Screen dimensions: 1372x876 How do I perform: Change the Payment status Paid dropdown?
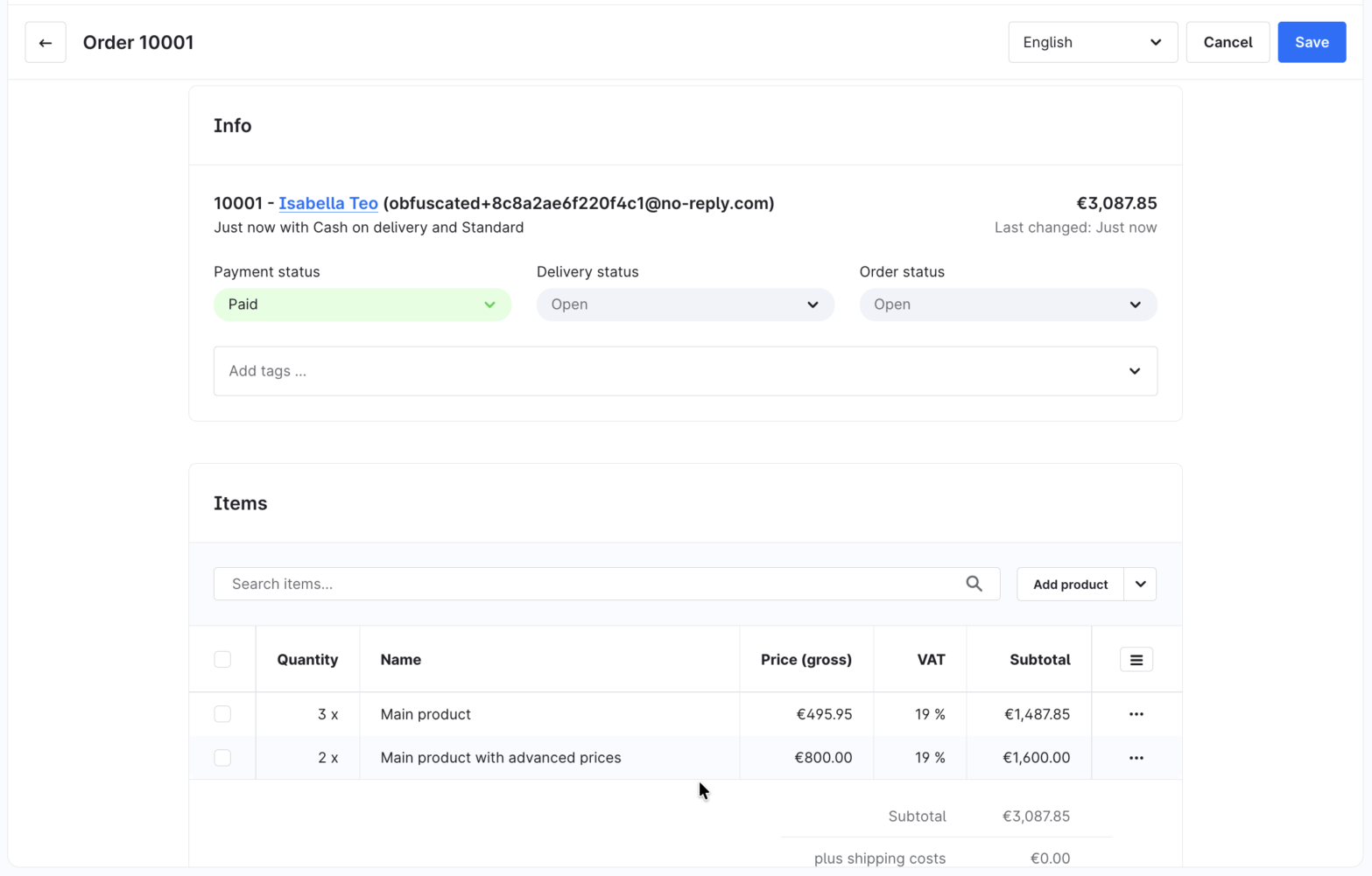[362, 305]
